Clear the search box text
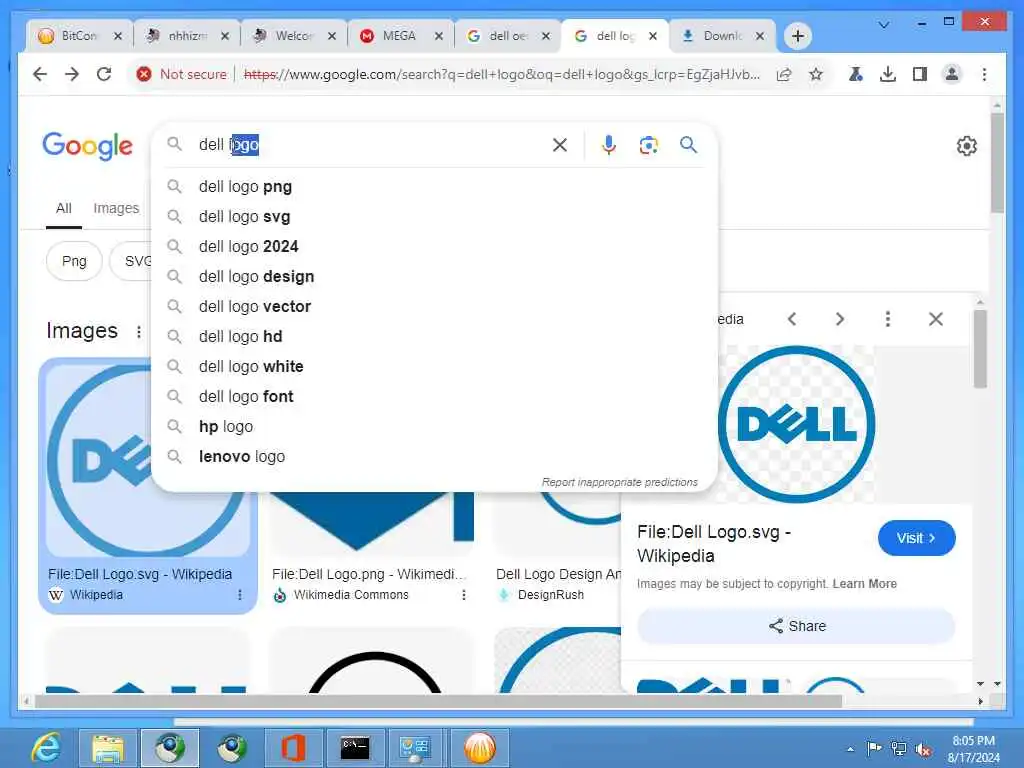Screen dimensions: 1024x768 pos(560,145)
